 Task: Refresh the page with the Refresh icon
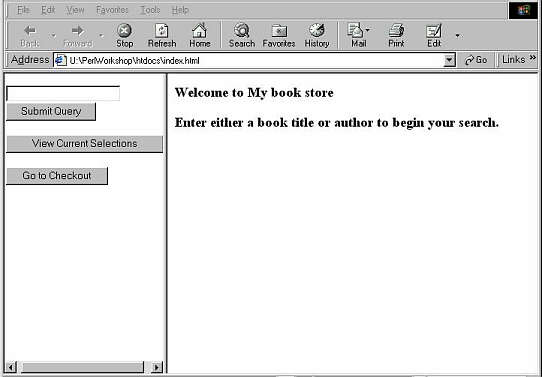point(161,31)
